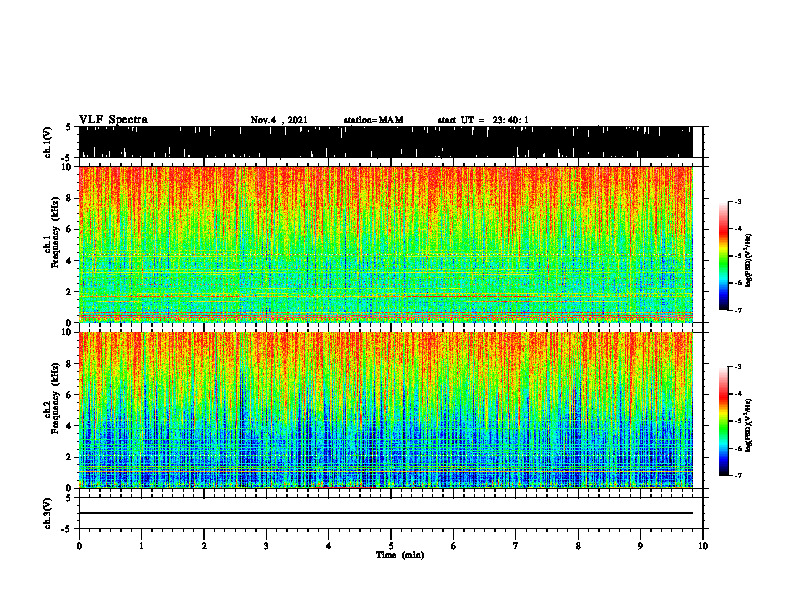Click the ch.1 spectrogram color scale bar
This screenshot has height=612, width=792.
pos(724,256)
